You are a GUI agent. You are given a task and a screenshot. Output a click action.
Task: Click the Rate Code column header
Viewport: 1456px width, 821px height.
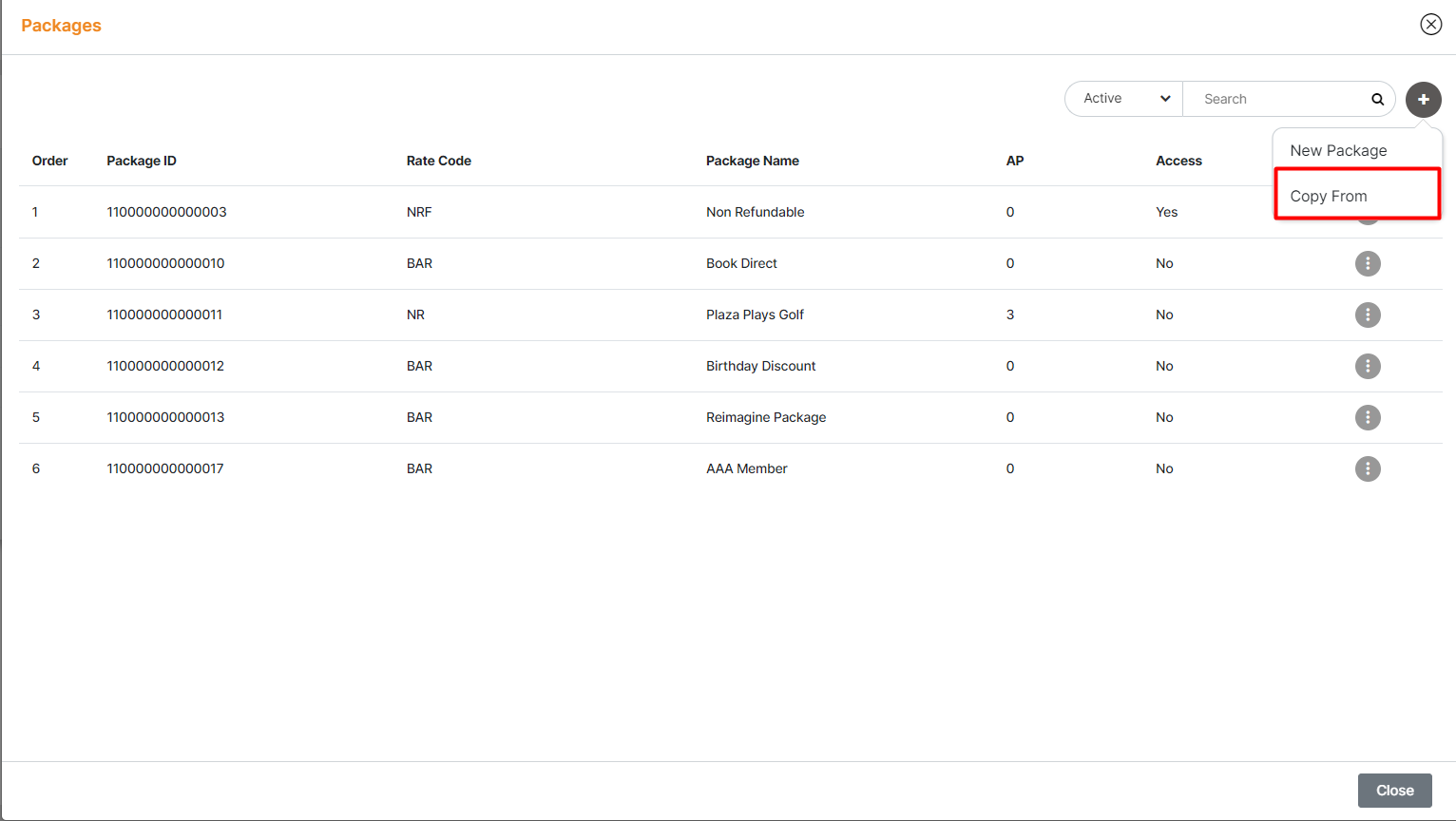(x=439, y=161)
